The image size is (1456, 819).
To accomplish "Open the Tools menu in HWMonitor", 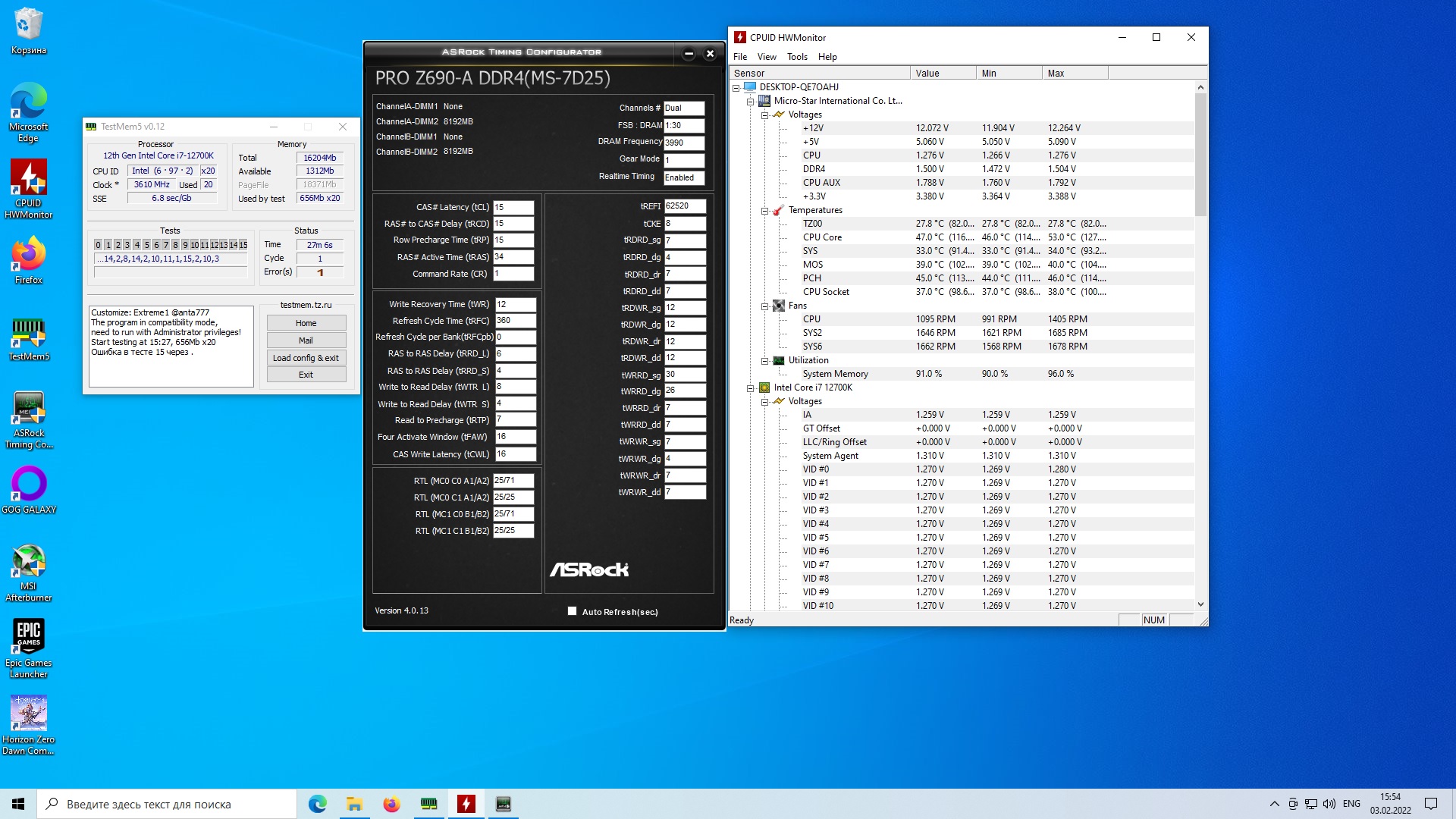I will pyautogui.click(x=796, y=57).
